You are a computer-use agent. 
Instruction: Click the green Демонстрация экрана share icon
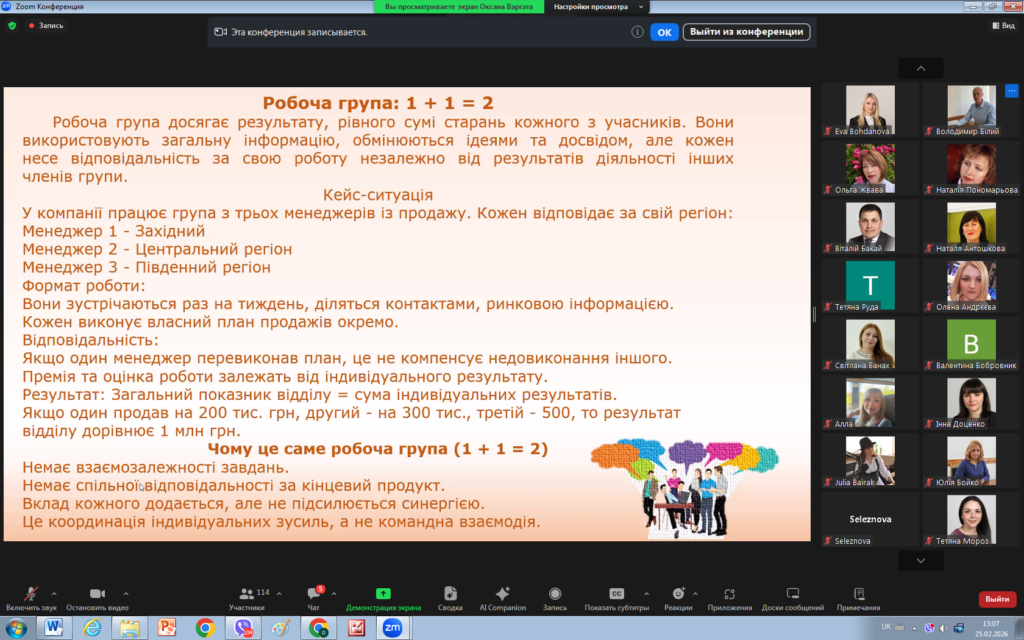tap(383, 594)
